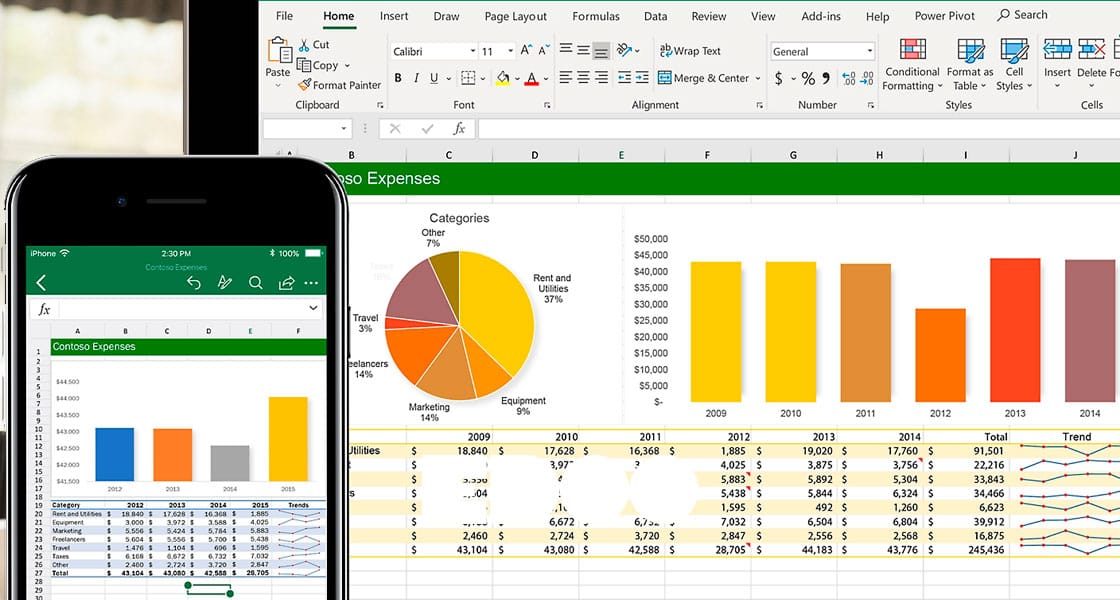Image resolution: width=1120 pixels, height=600 pixels.
Task: Open the Name Box dropdown arrow
Action: coord(344,129)
